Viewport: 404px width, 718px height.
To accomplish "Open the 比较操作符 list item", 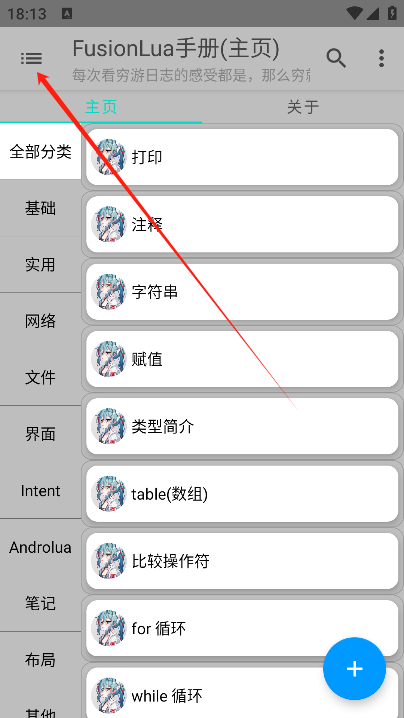I will coord(242,561).
